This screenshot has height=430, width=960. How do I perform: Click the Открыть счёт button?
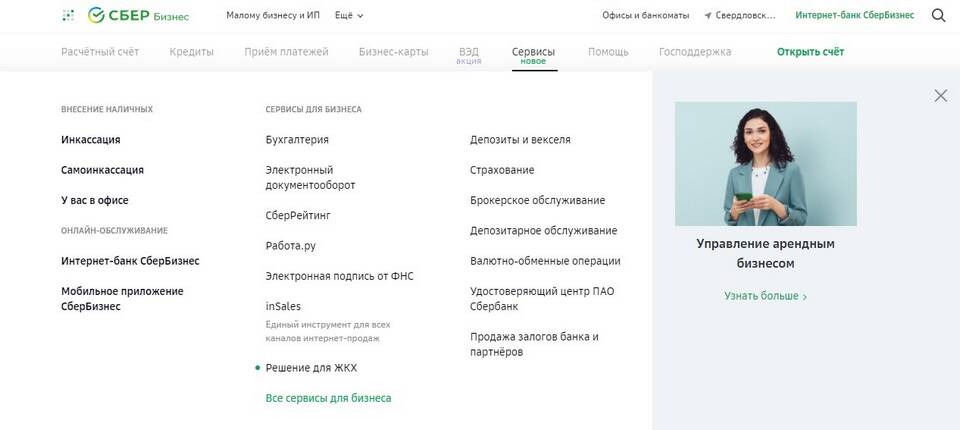point(811,52)
